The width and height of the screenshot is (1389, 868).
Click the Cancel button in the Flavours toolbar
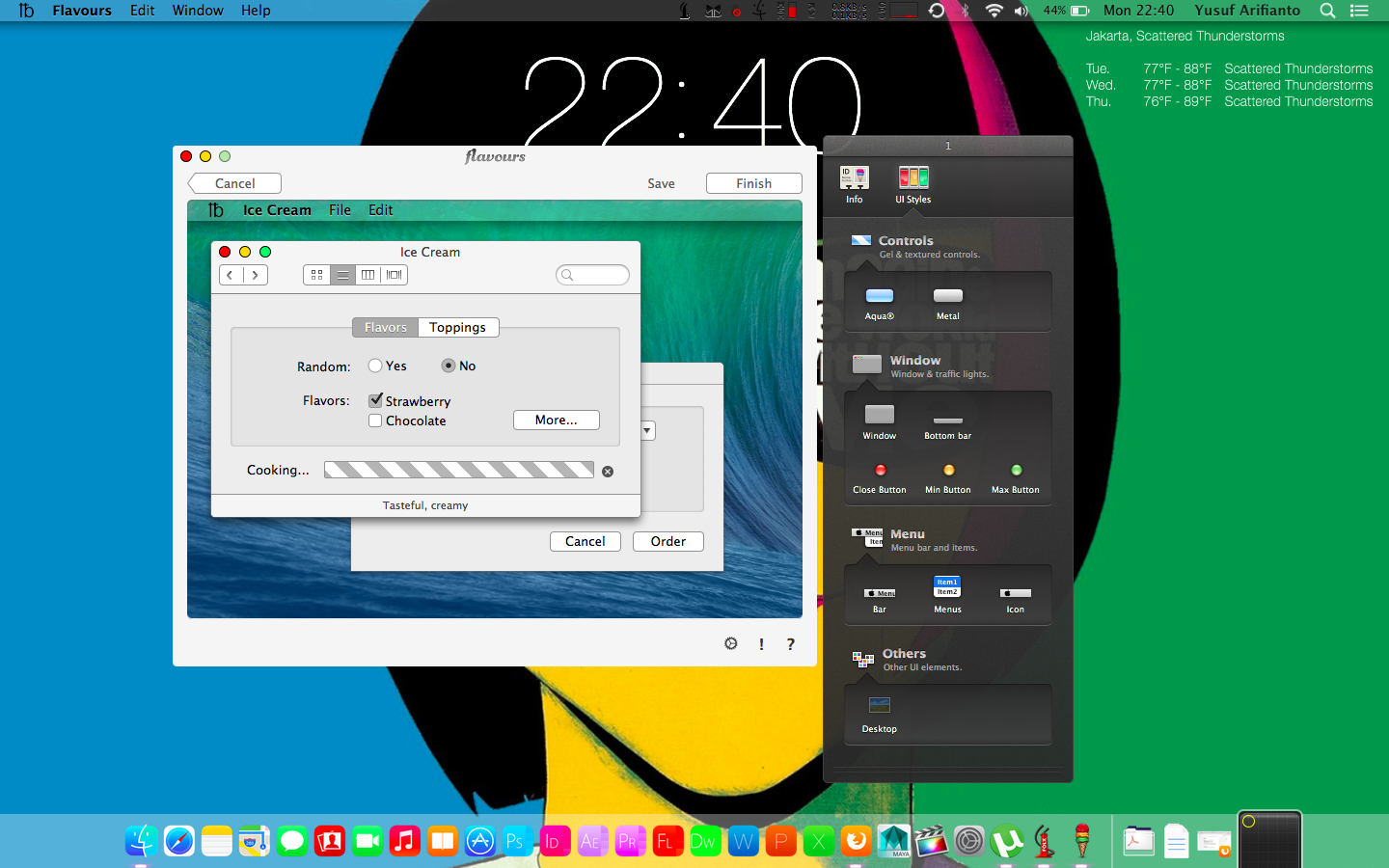tap(234, 183)
